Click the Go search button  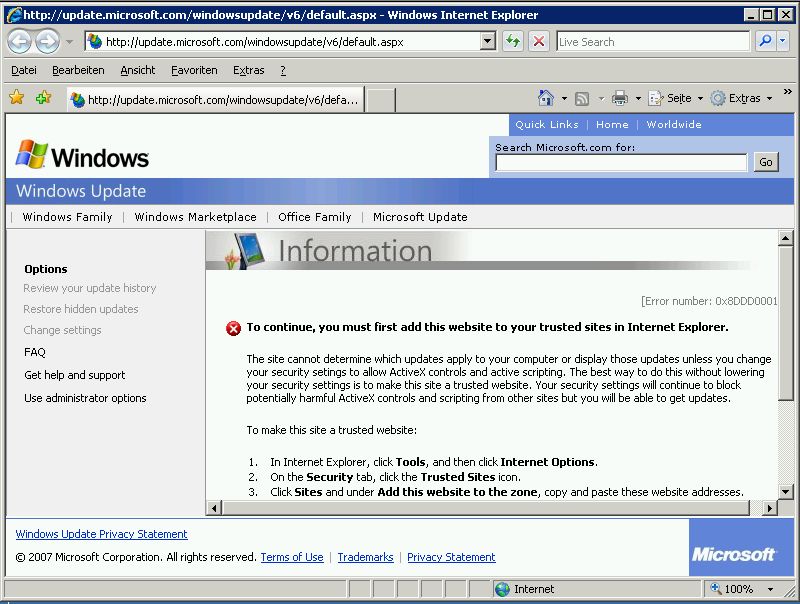[x=766, y=162]
